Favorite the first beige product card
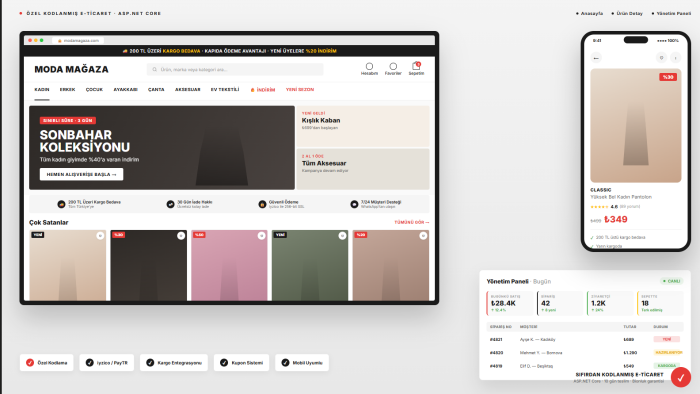The image size is (700, 394). pyautogui.click(x=100, y=236)
